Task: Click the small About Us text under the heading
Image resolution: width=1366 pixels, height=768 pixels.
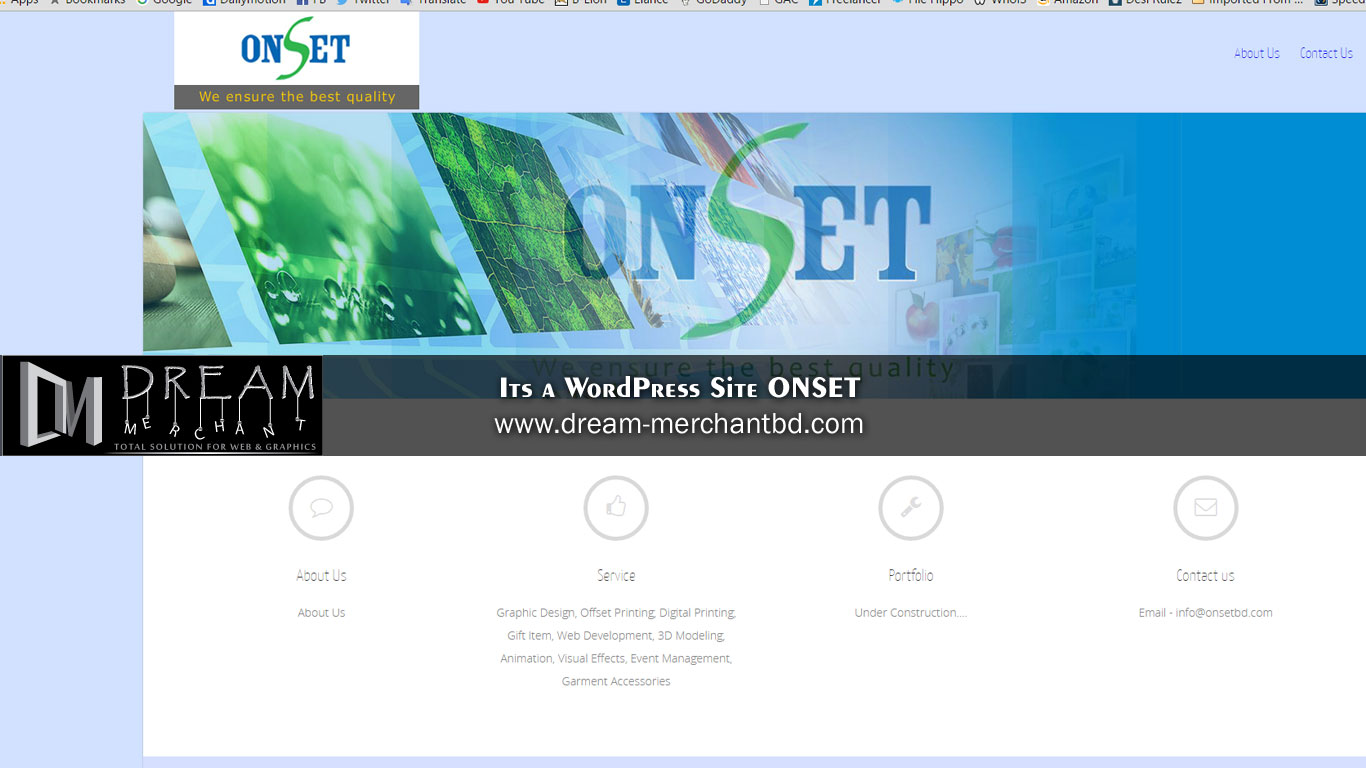Action: click(x=321, y=613)
